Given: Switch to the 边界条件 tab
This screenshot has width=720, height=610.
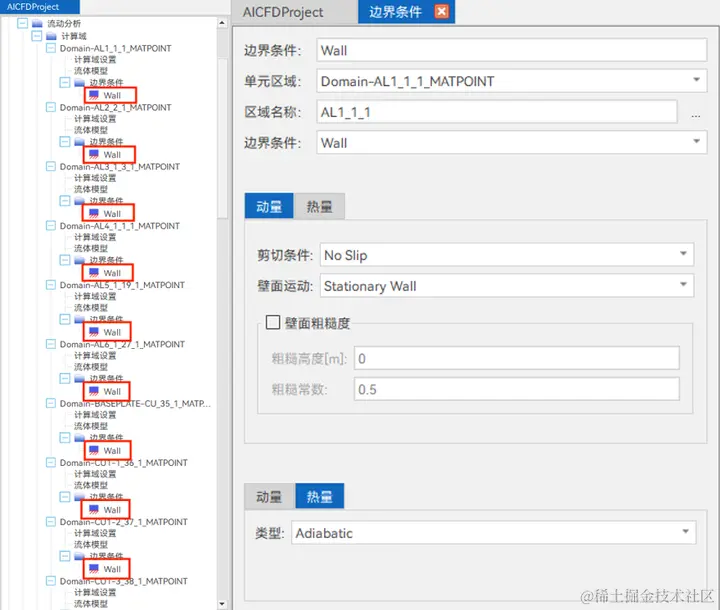Looking at the screenshot, I should (395, 12).
